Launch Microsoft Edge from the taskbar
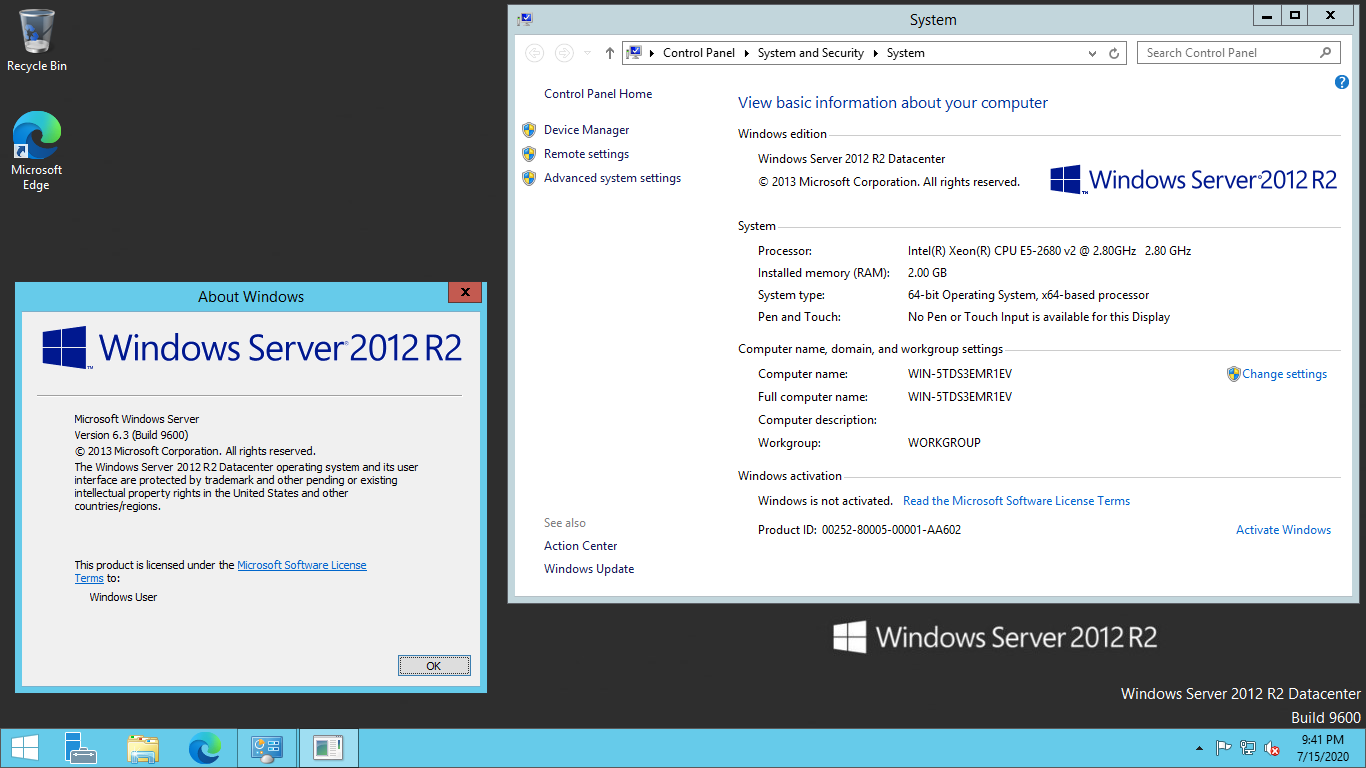This screenshot has height=768, width=1366. pyautogui.click(x=205, y=748)
